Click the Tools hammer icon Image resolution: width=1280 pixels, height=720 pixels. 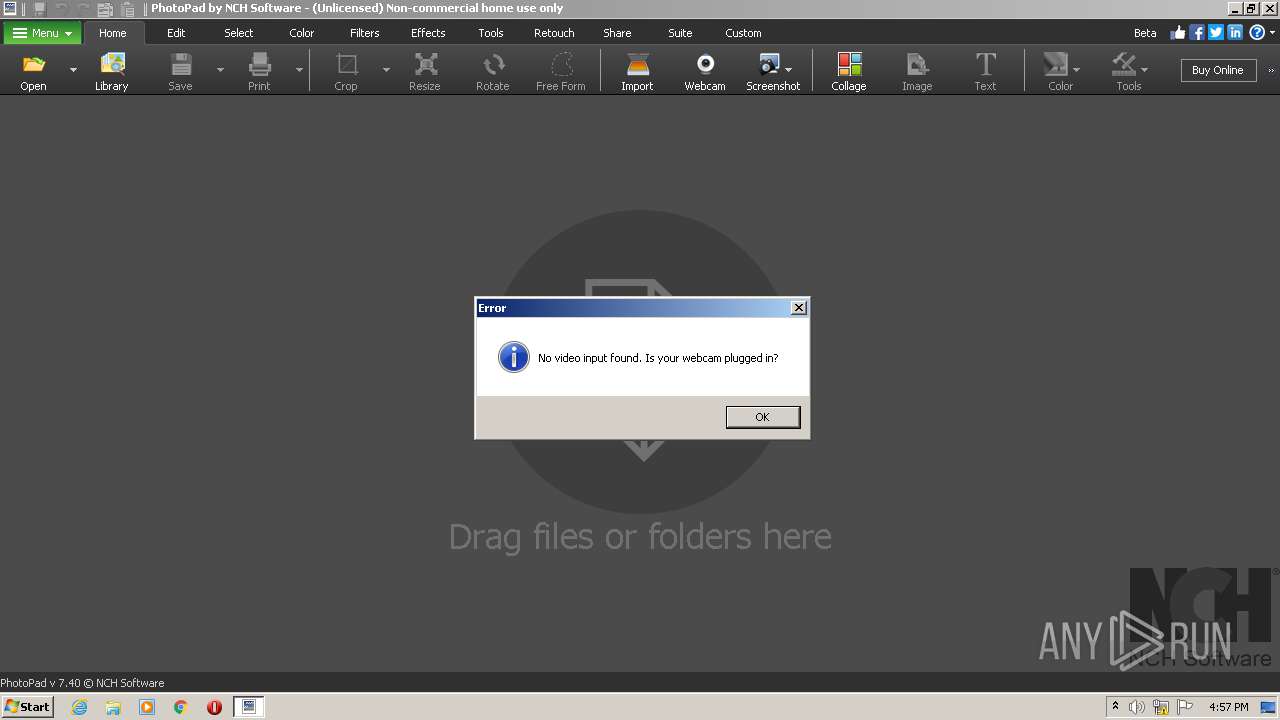coord(1126,71)
